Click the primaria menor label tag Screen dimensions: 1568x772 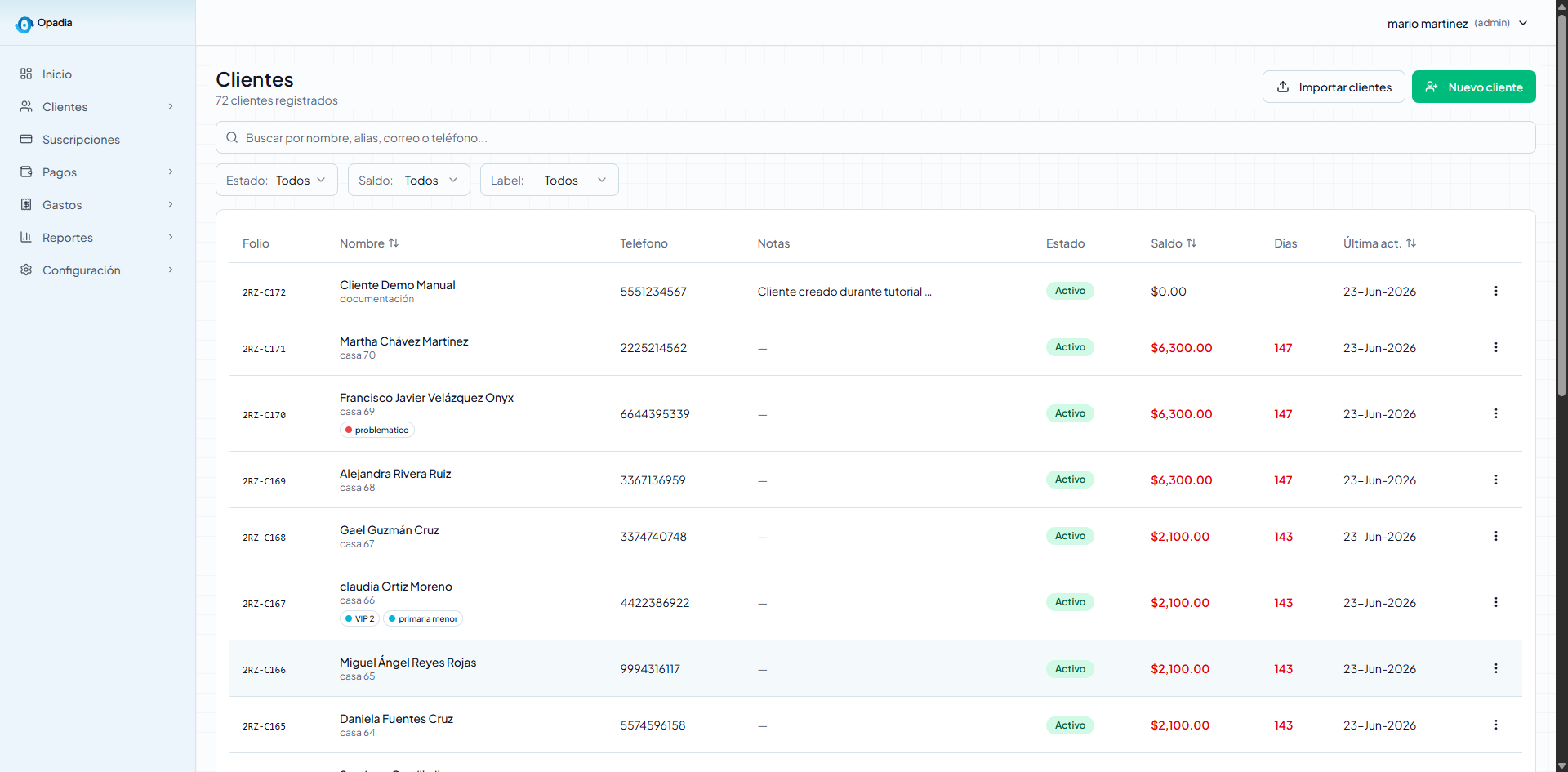coord(423,618)
